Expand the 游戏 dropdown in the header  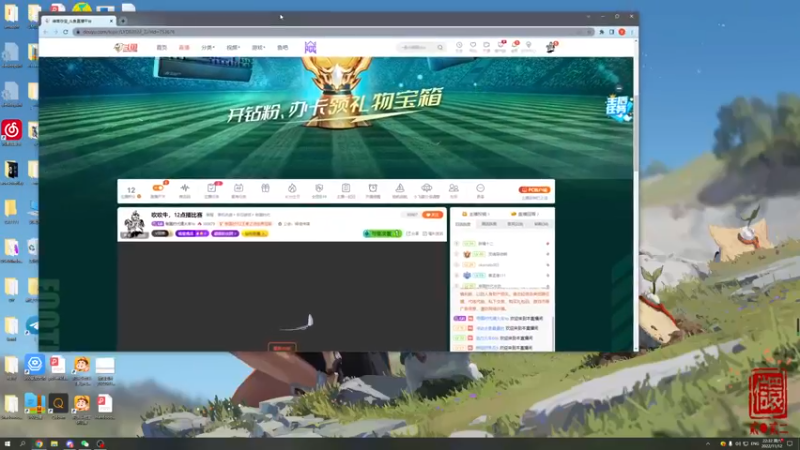click(258, 47)
